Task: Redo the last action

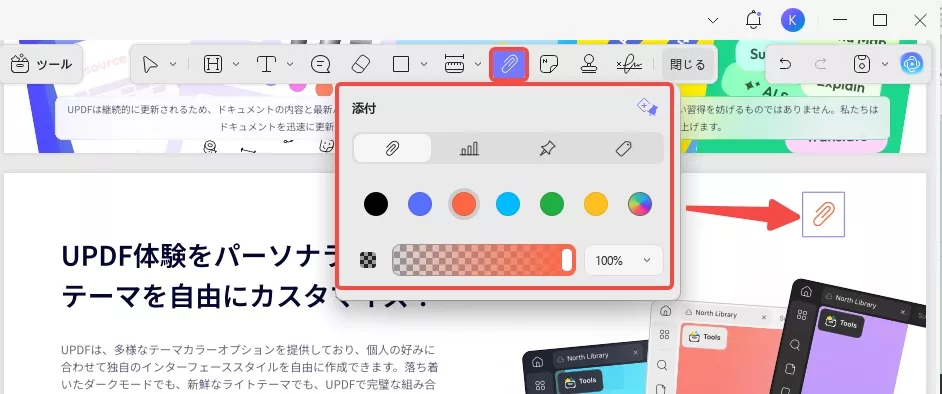Action: click(x=821, y=64)
